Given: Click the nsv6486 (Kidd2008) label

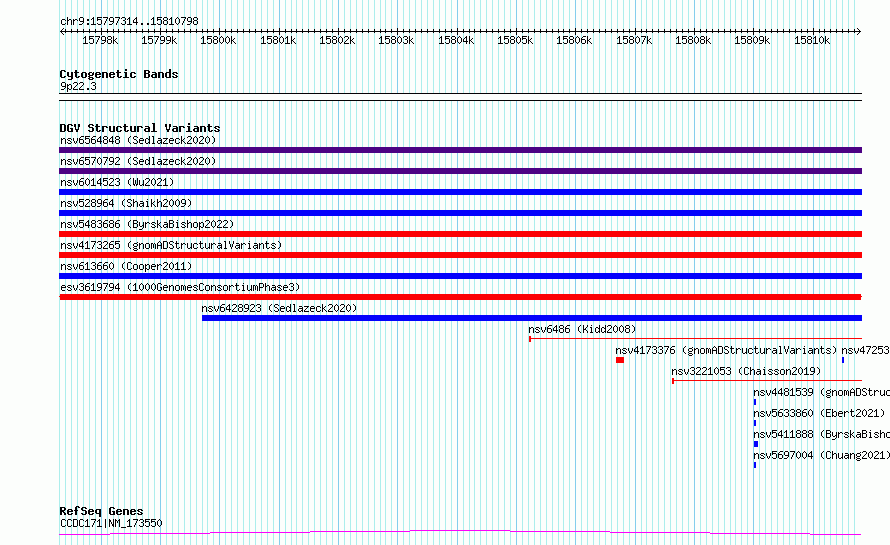Looking at the screenshot, I should click(x=582, y=329).
